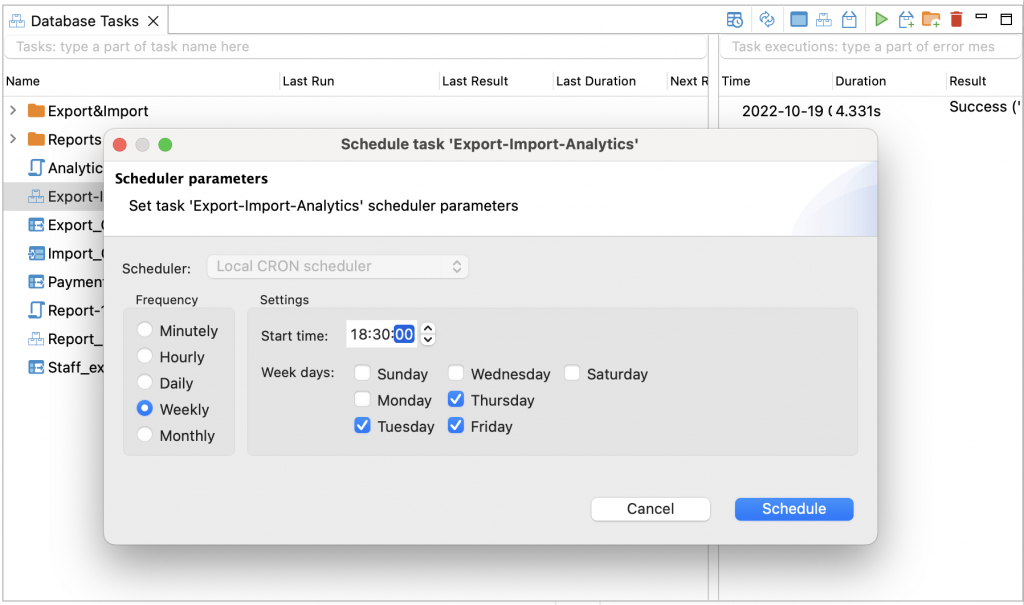
Task: Open the Scheduler dropdown
Action: click(338, 267)
